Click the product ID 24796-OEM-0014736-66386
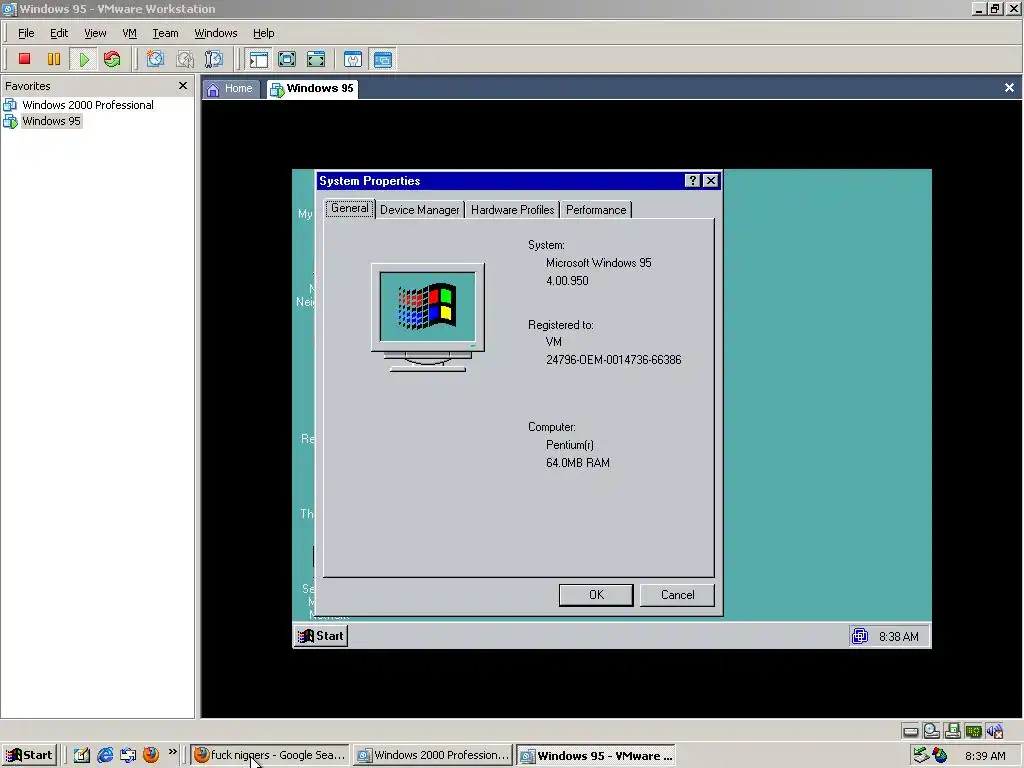 point(613,360)
